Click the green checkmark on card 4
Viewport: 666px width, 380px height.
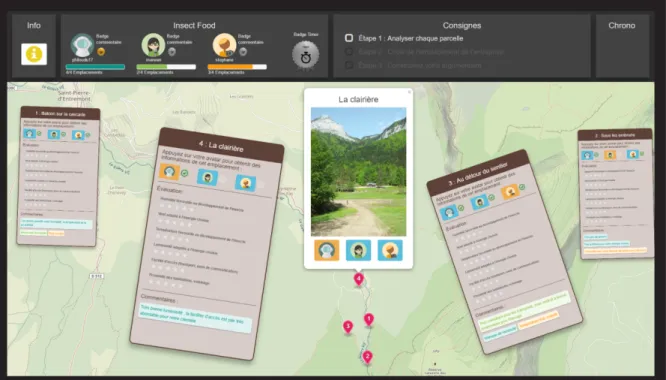coord(184,174)
